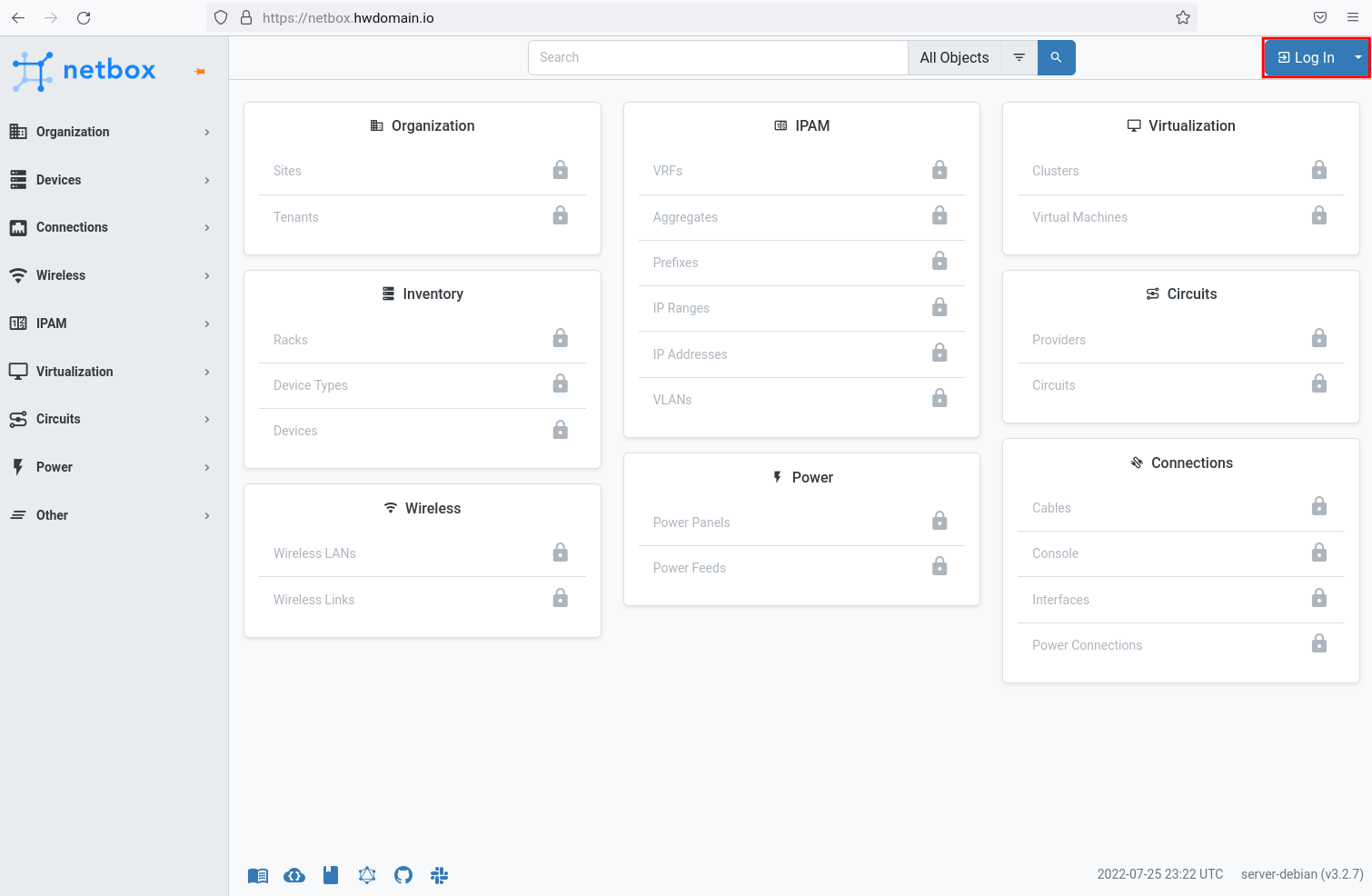Image resolution: width=1372 pixels, height=896 pixels.
Task: Open the GraphQL icon in footer
Action: 367,875
